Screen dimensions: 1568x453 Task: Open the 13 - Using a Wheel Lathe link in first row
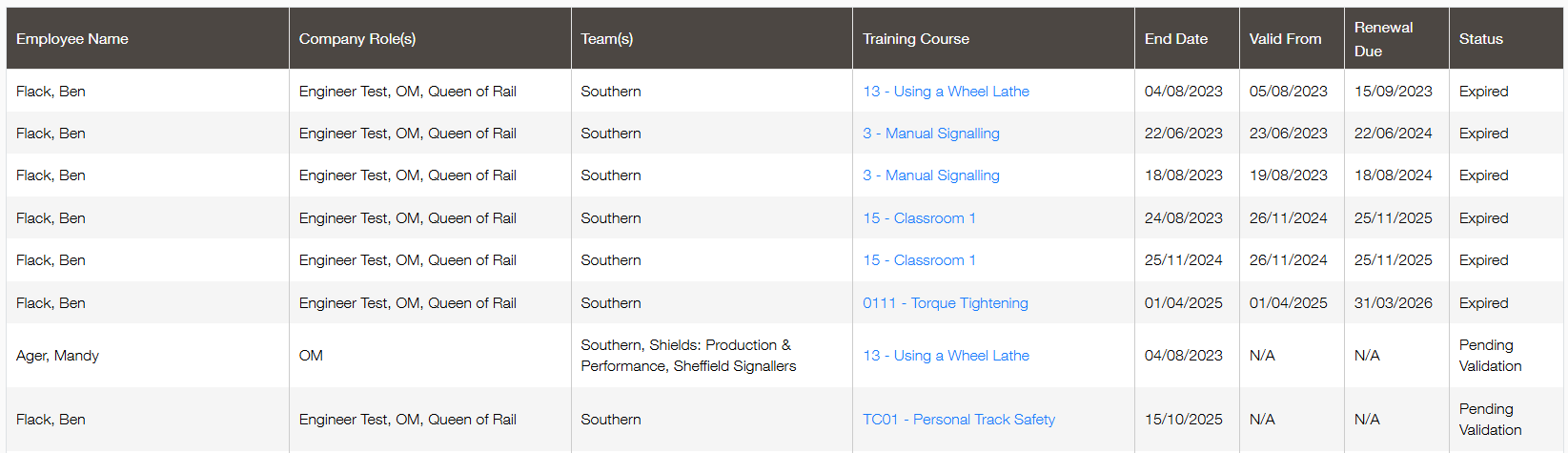(946, 92)
